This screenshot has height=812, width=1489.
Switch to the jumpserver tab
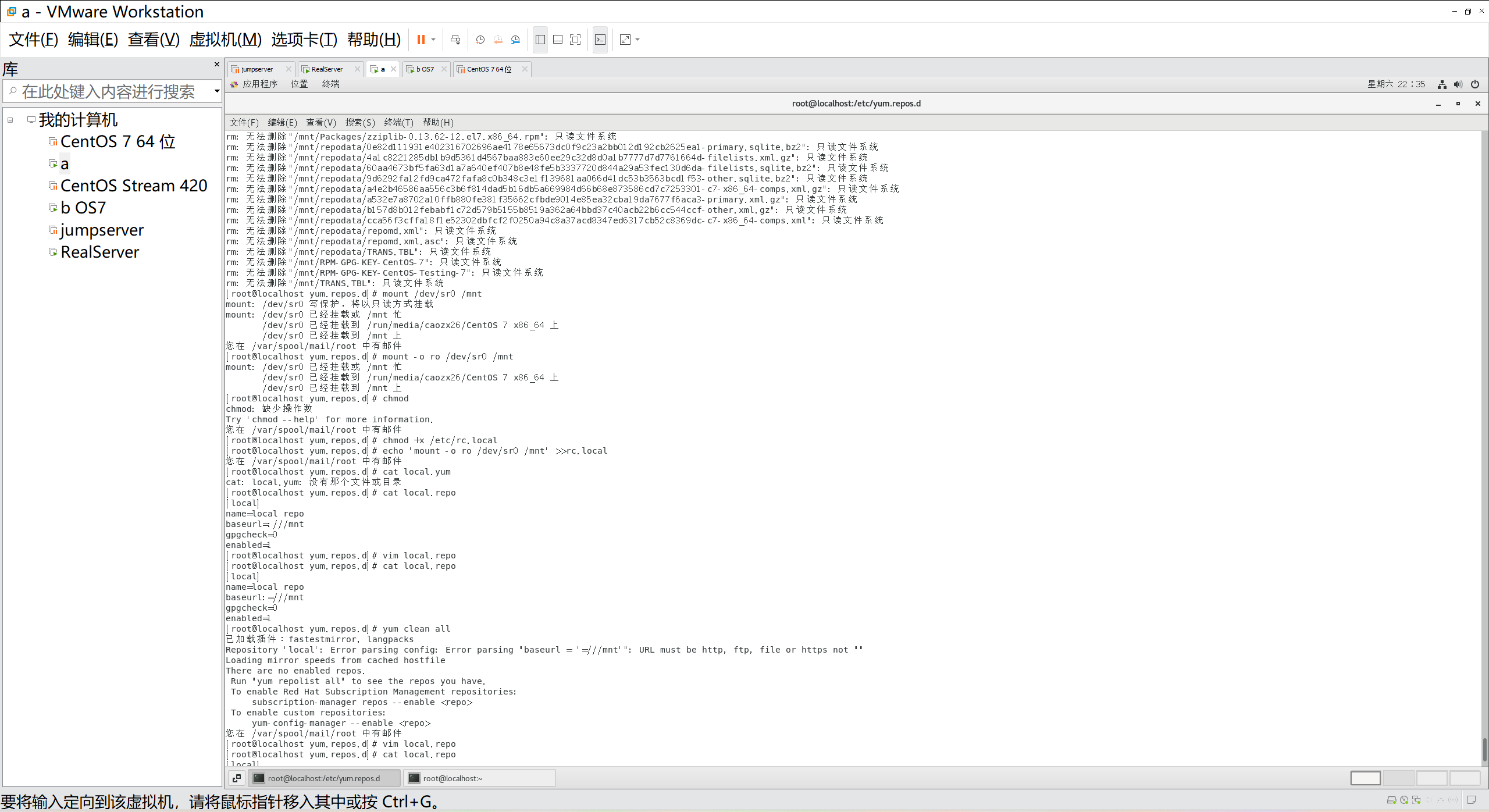click(x=257, y=69)
